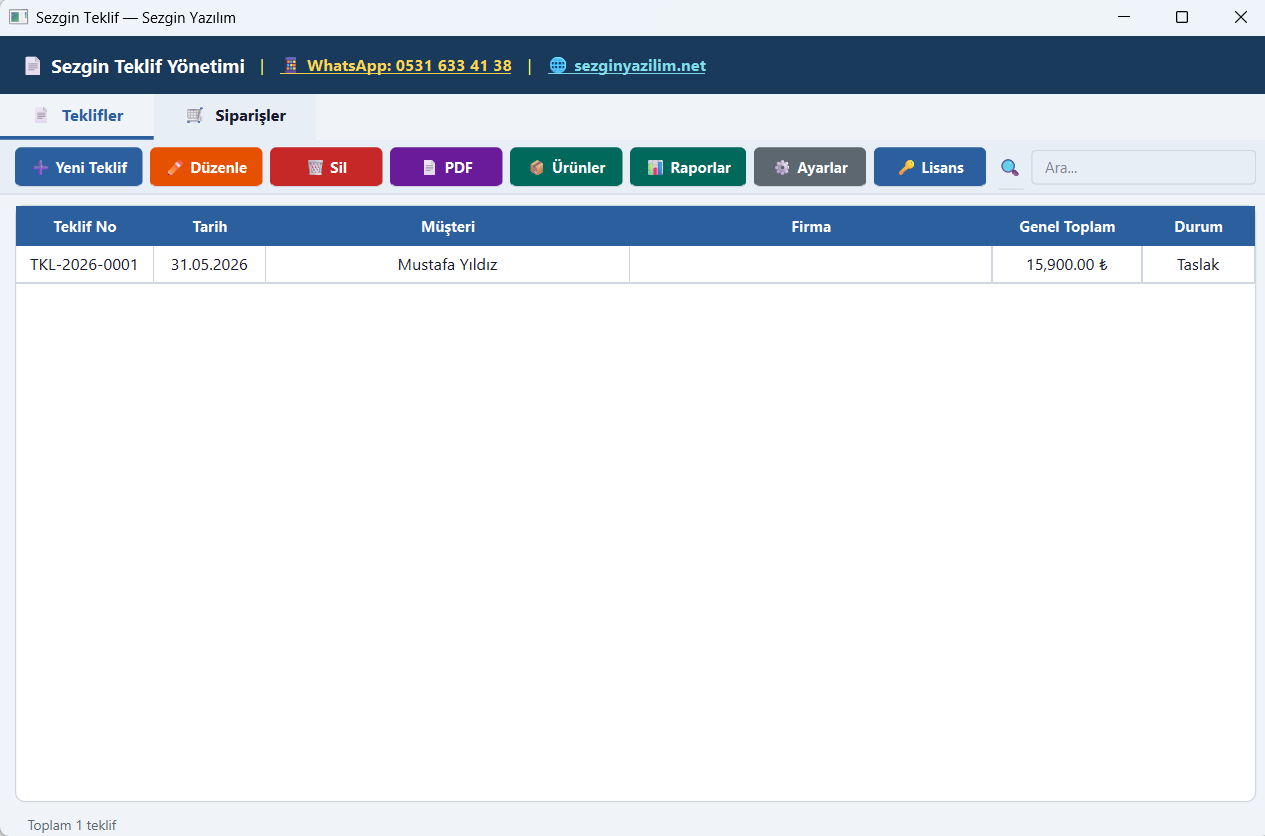Click the Mustafa Yıldız customer cell
Screen dimensions: 1265x836
coord(448,265)
